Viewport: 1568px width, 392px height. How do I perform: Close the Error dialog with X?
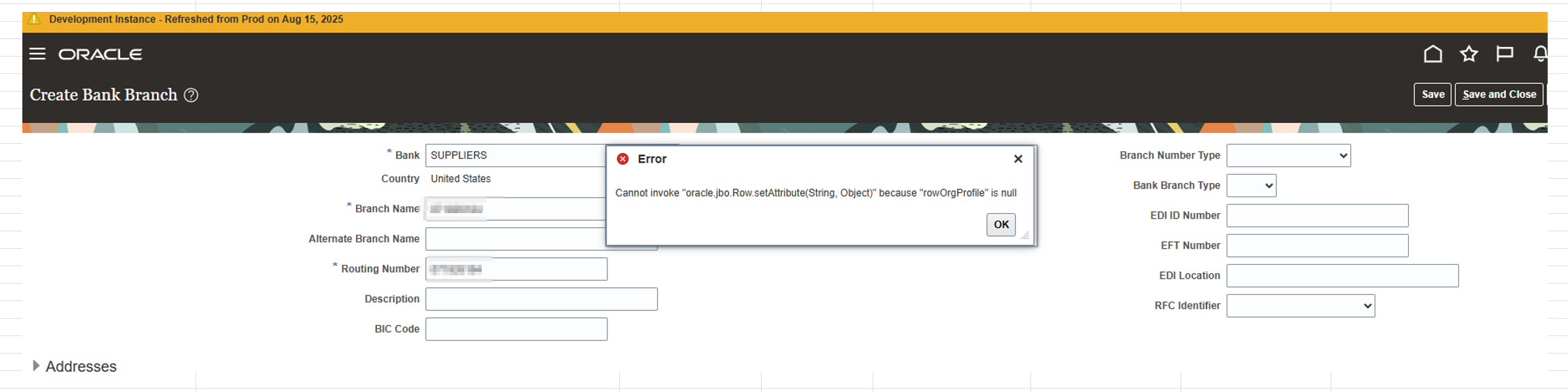(x=1018, y=159)
